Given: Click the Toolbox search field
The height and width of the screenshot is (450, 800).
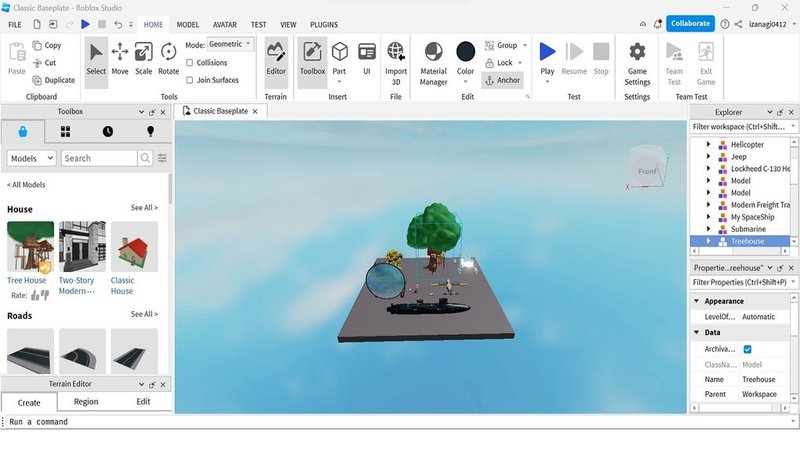Looking at the screenshot, I should (99, 158).
